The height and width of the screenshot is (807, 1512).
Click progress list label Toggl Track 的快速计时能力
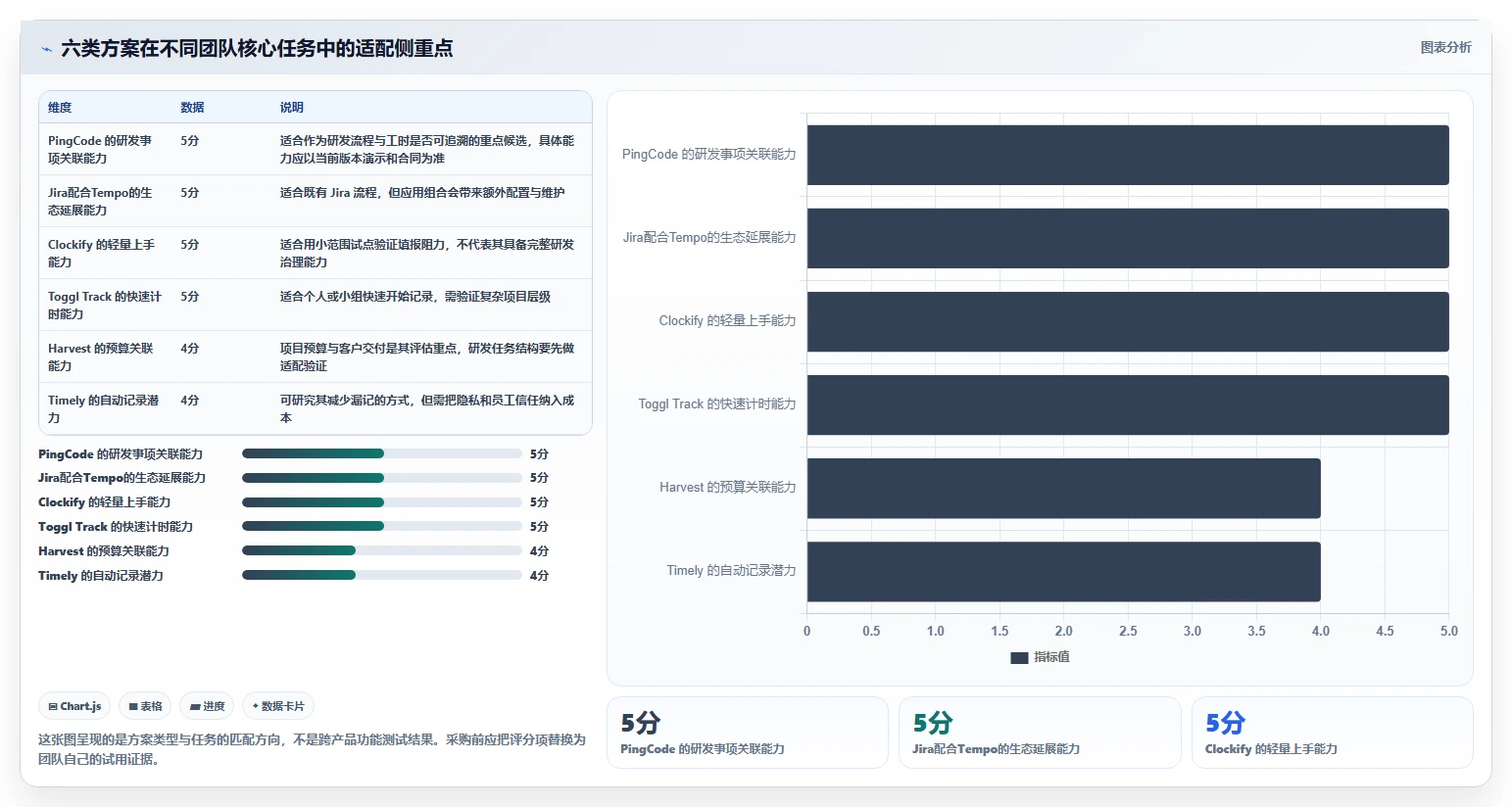coord(116,526)
